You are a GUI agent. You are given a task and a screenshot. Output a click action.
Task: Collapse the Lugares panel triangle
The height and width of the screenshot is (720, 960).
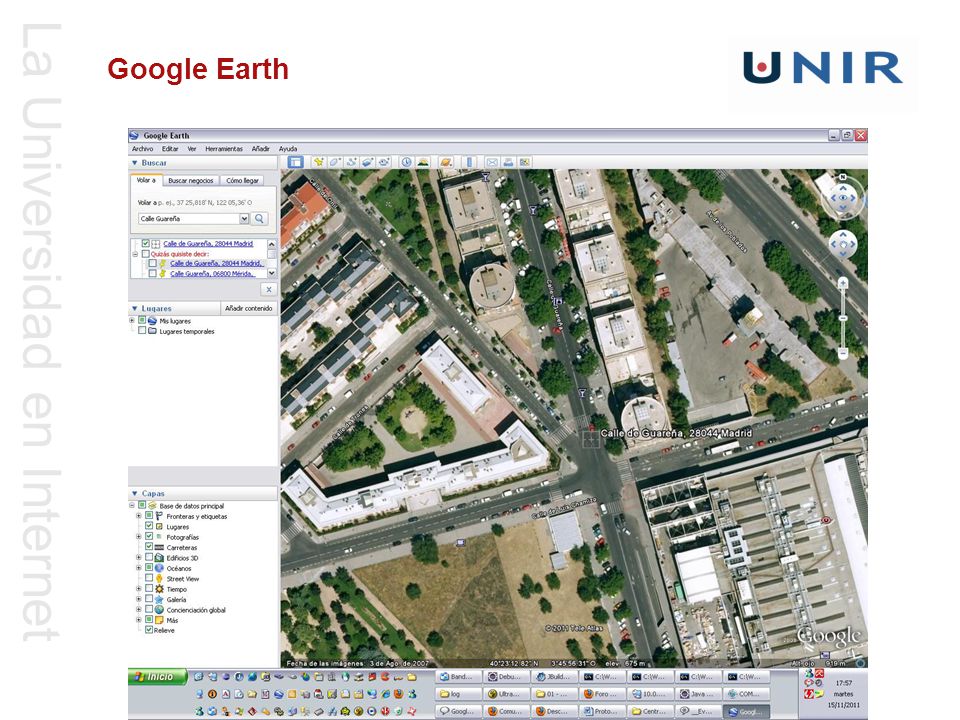point(135,309)
